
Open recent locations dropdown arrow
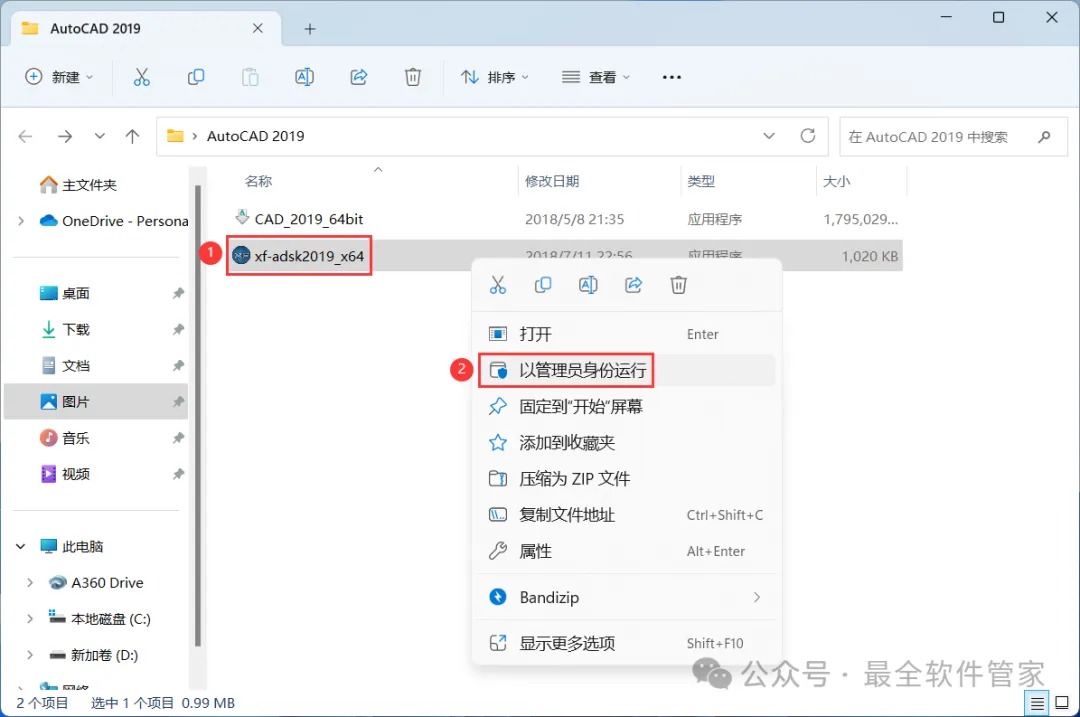tap(100, 136)
